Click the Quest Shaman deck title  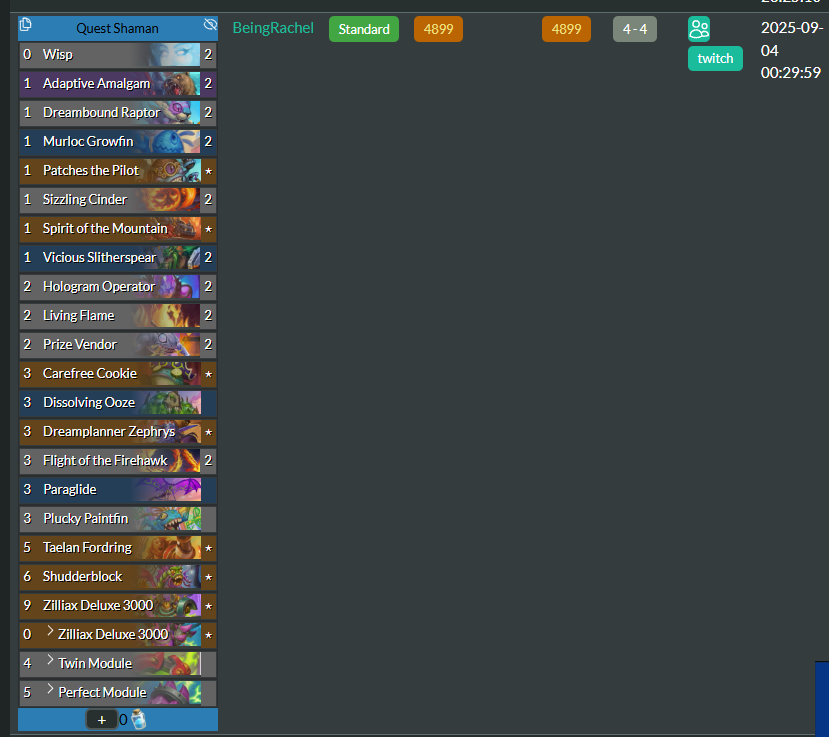[117, 29]
